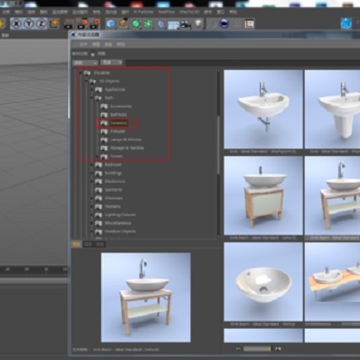Adjust the thumbnail size slider
The height and width of the screenshot is (360, 360).
pyautogui.click(x=257, y=349)
